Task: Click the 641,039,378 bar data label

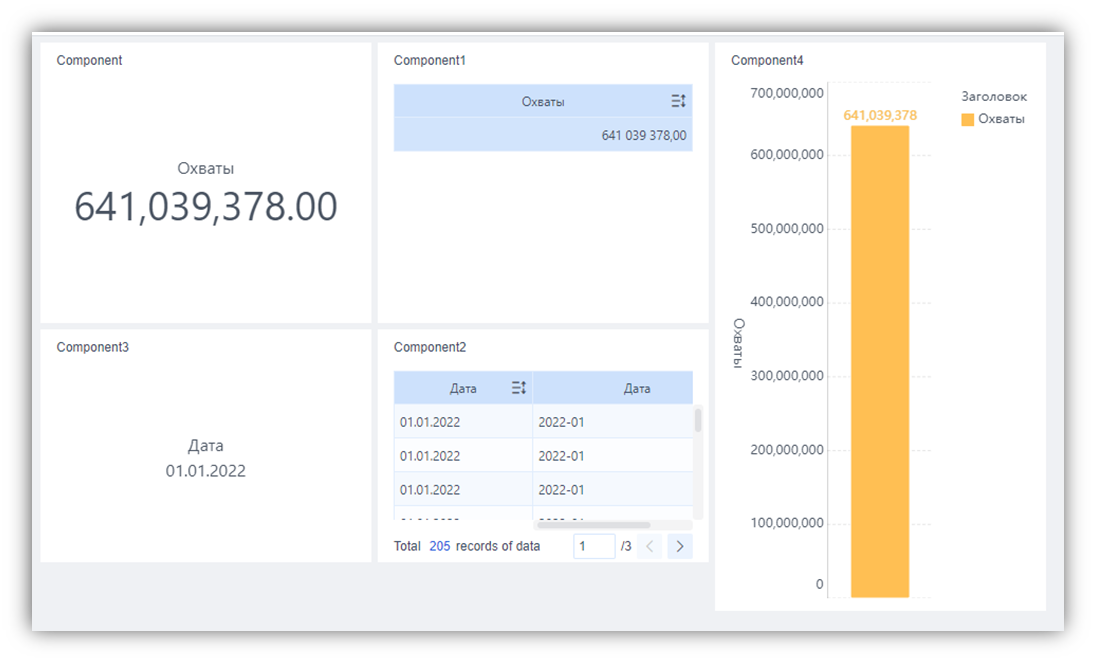Action: 880,115
